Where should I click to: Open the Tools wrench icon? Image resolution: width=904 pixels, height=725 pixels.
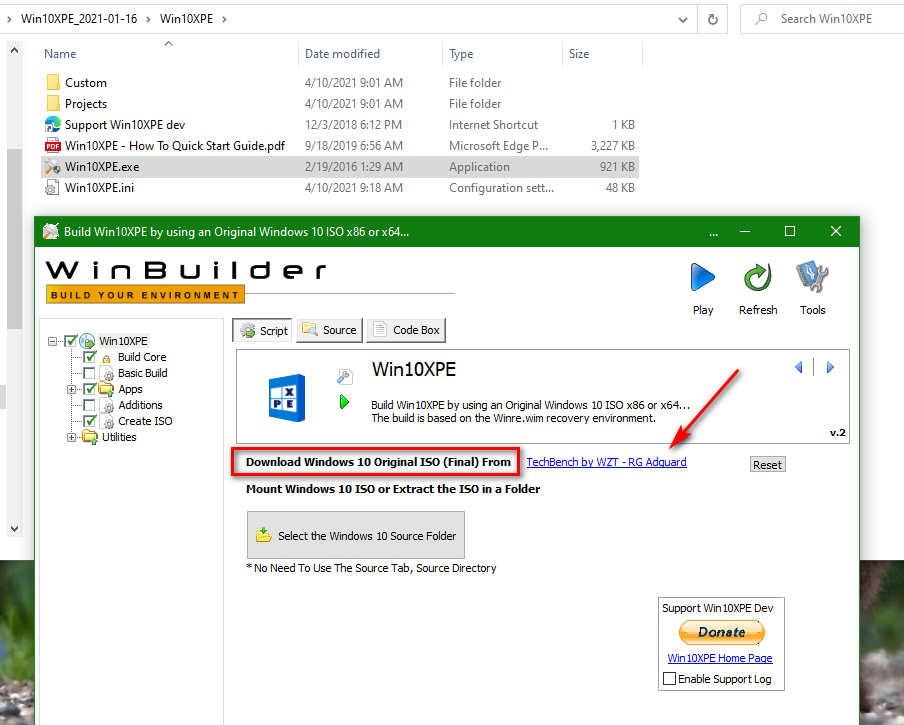tap(812, 277)
